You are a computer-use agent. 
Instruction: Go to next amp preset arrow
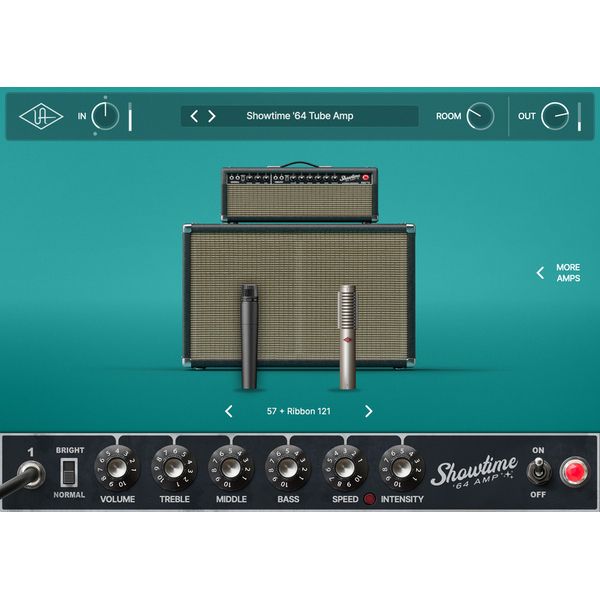tap(211, 116)
